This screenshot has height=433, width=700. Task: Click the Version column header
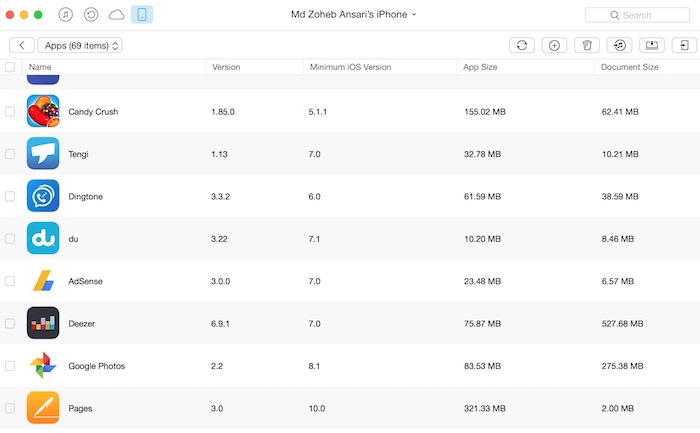point(227,67)
